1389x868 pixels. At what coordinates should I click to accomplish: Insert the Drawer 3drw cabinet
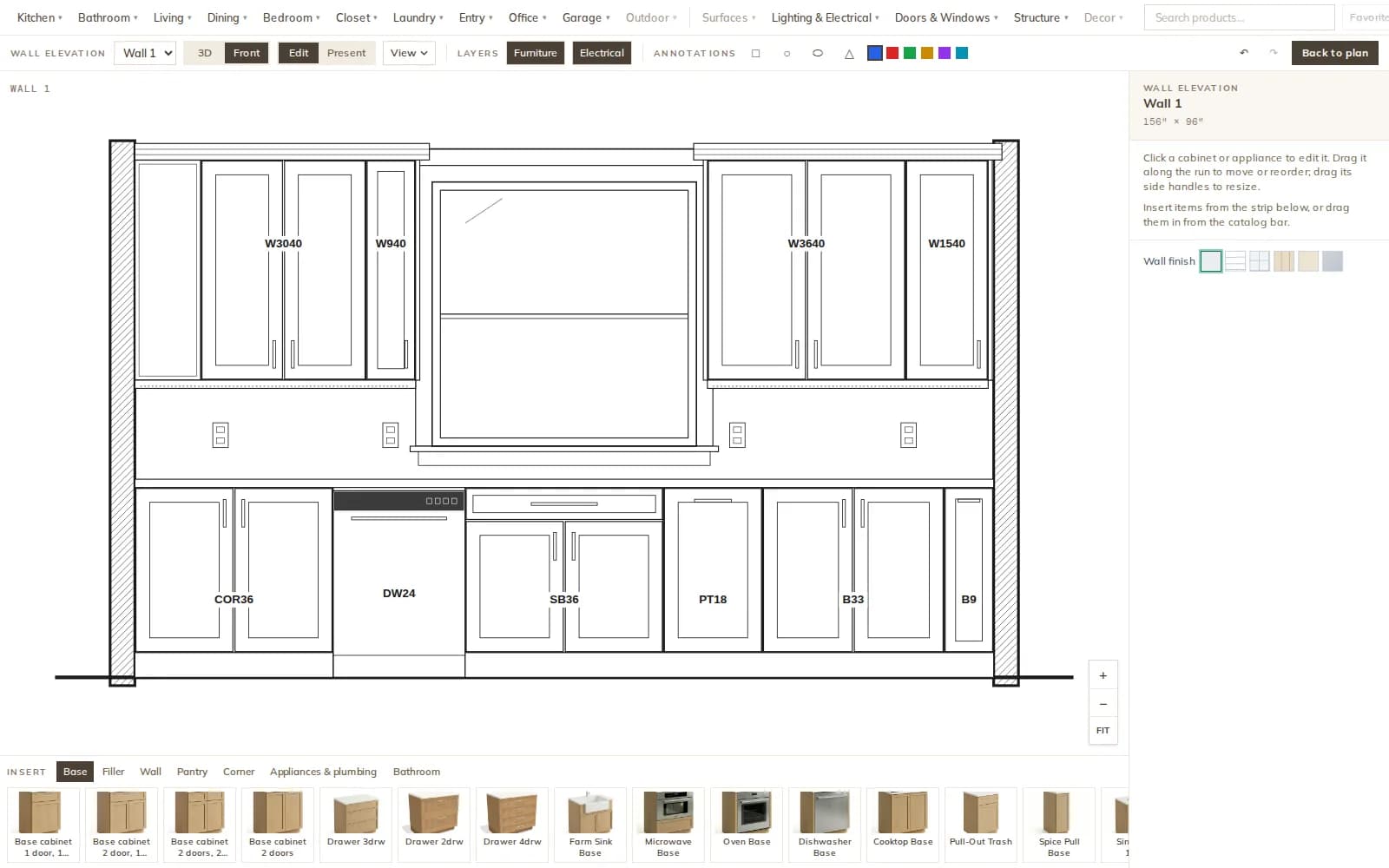(356, 825)
